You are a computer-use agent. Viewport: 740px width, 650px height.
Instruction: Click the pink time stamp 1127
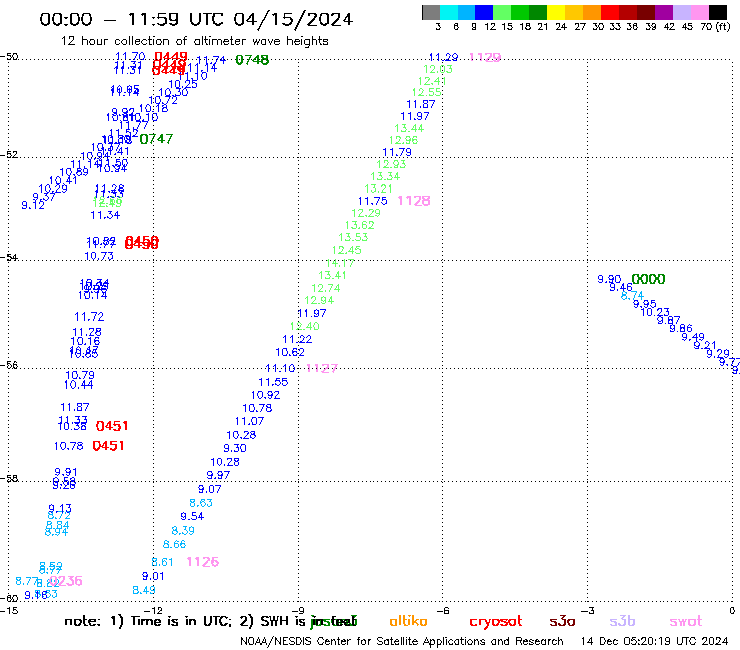click(322, 368)
